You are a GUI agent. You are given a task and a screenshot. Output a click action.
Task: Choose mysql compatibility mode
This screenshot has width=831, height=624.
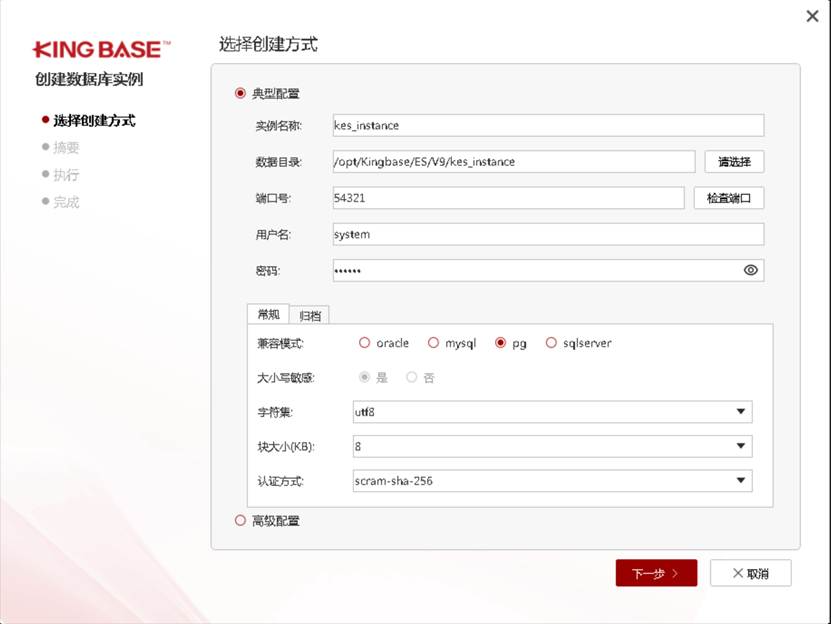(x=434, y=343)
